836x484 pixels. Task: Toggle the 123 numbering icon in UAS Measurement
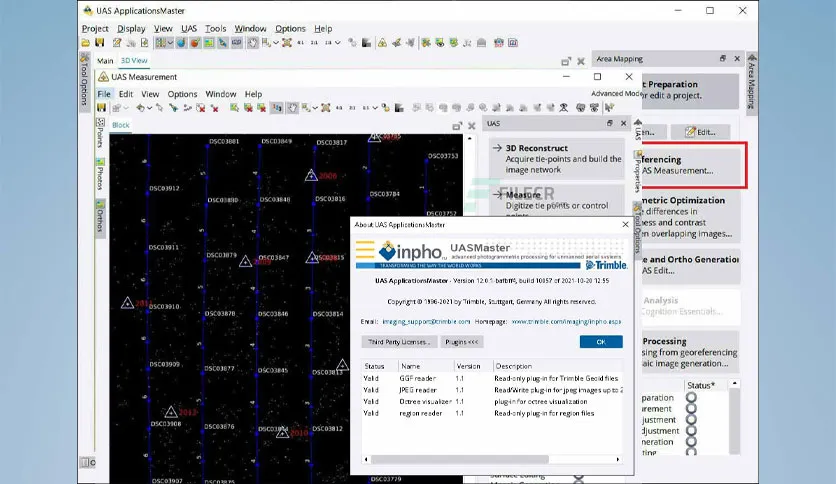click(x=277, y=108)
